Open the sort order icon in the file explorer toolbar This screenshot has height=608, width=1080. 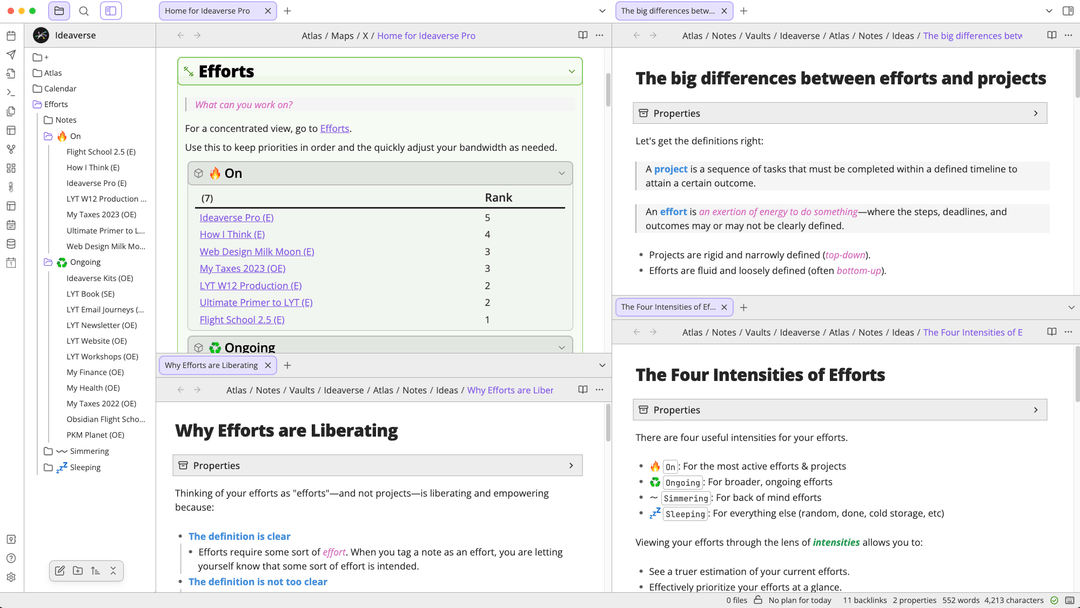(95, 571)
